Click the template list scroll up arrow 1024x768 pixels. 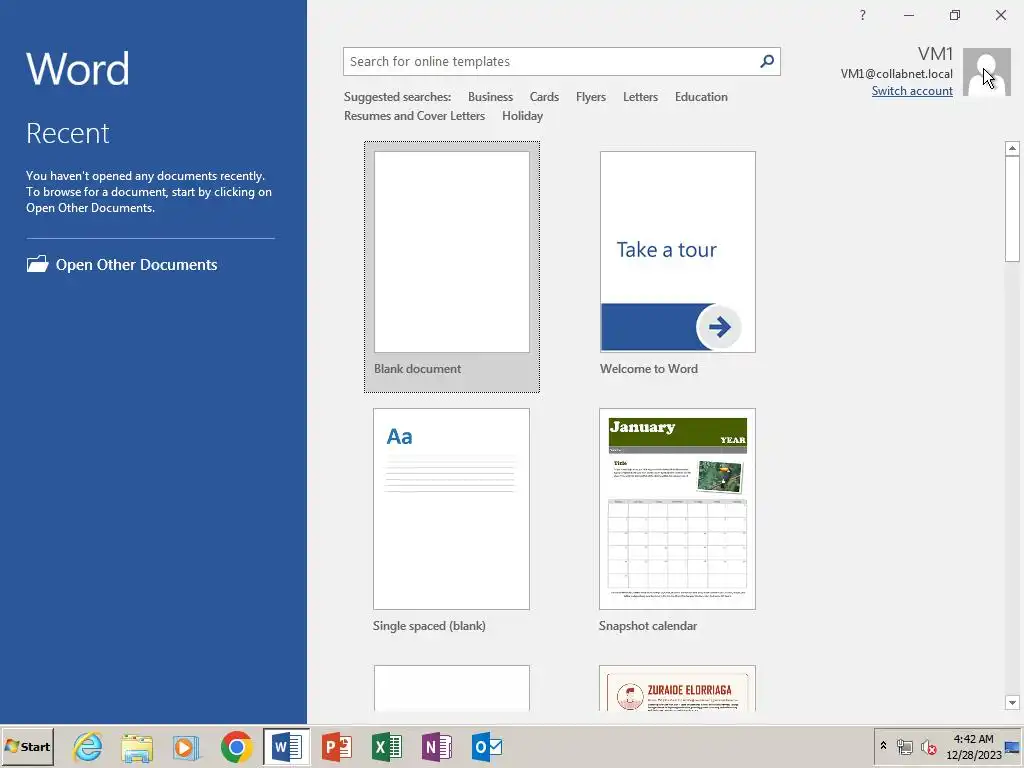[x=1012, y=148]
